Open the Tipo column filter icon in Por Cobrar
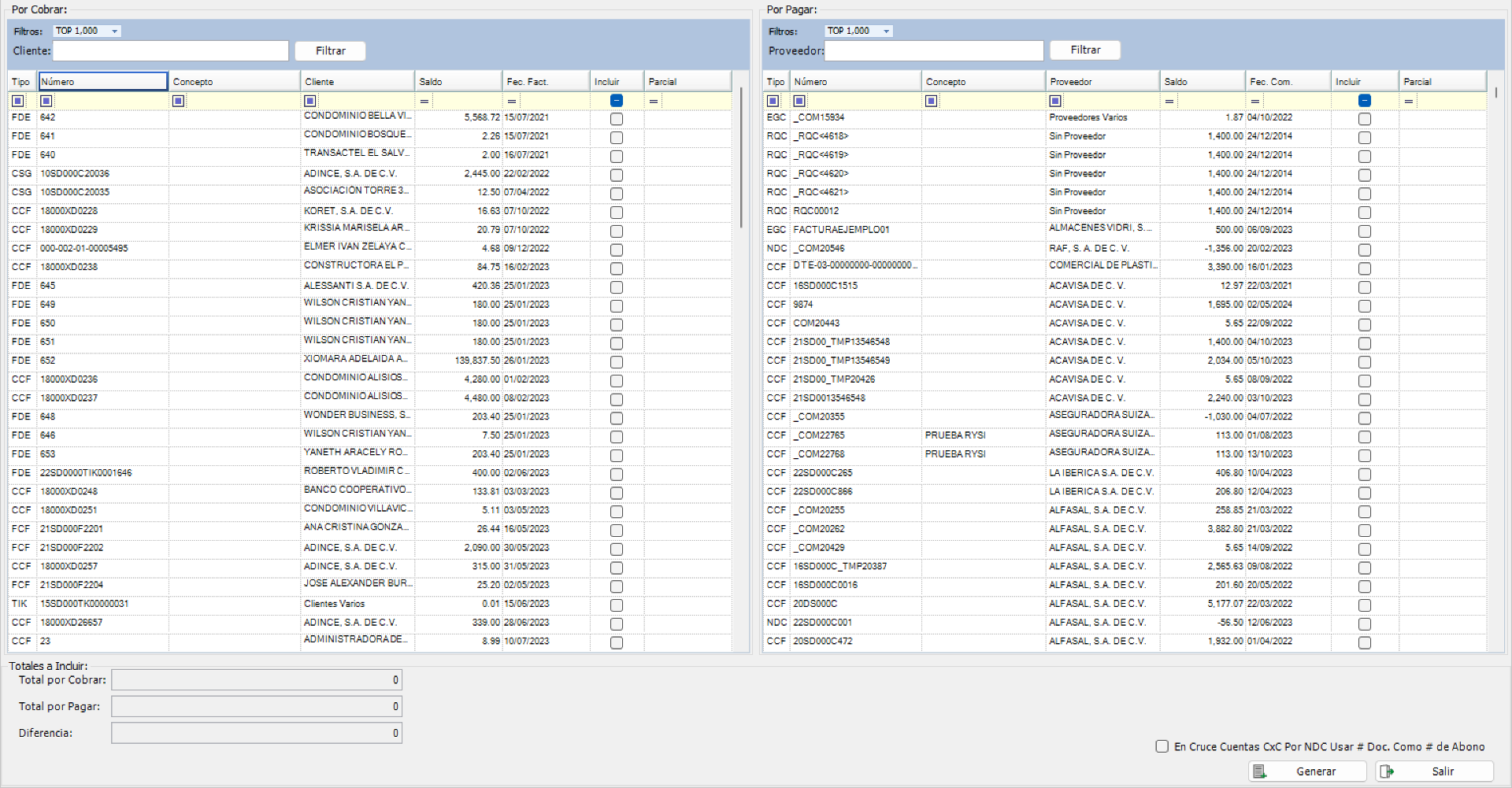1512x788 pixels. pyautogui.click(x=16, y=101)
